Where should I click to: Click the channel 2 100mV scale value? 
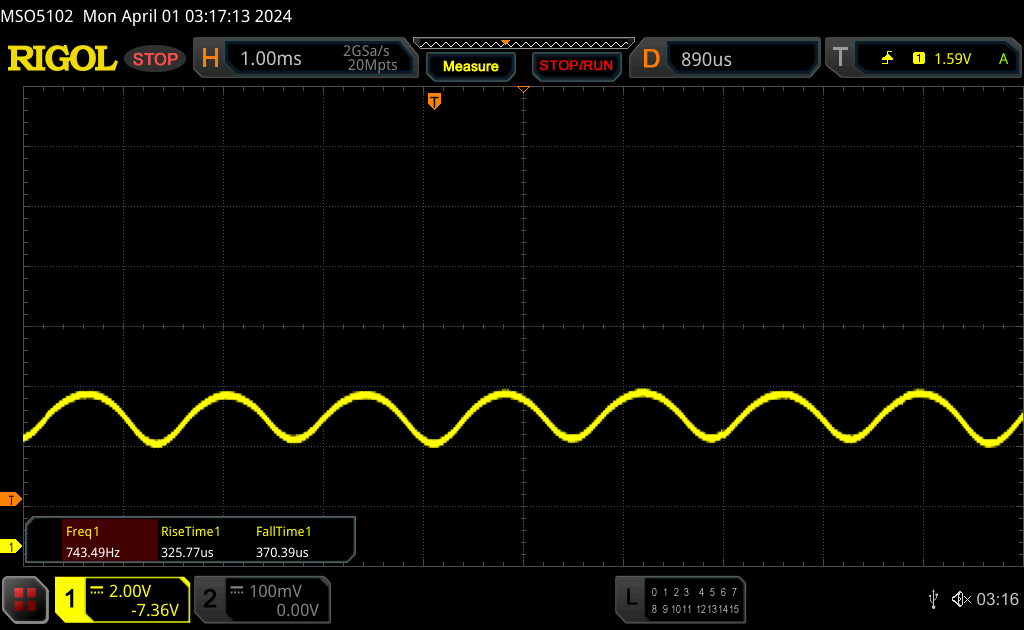tap(276, 591)
